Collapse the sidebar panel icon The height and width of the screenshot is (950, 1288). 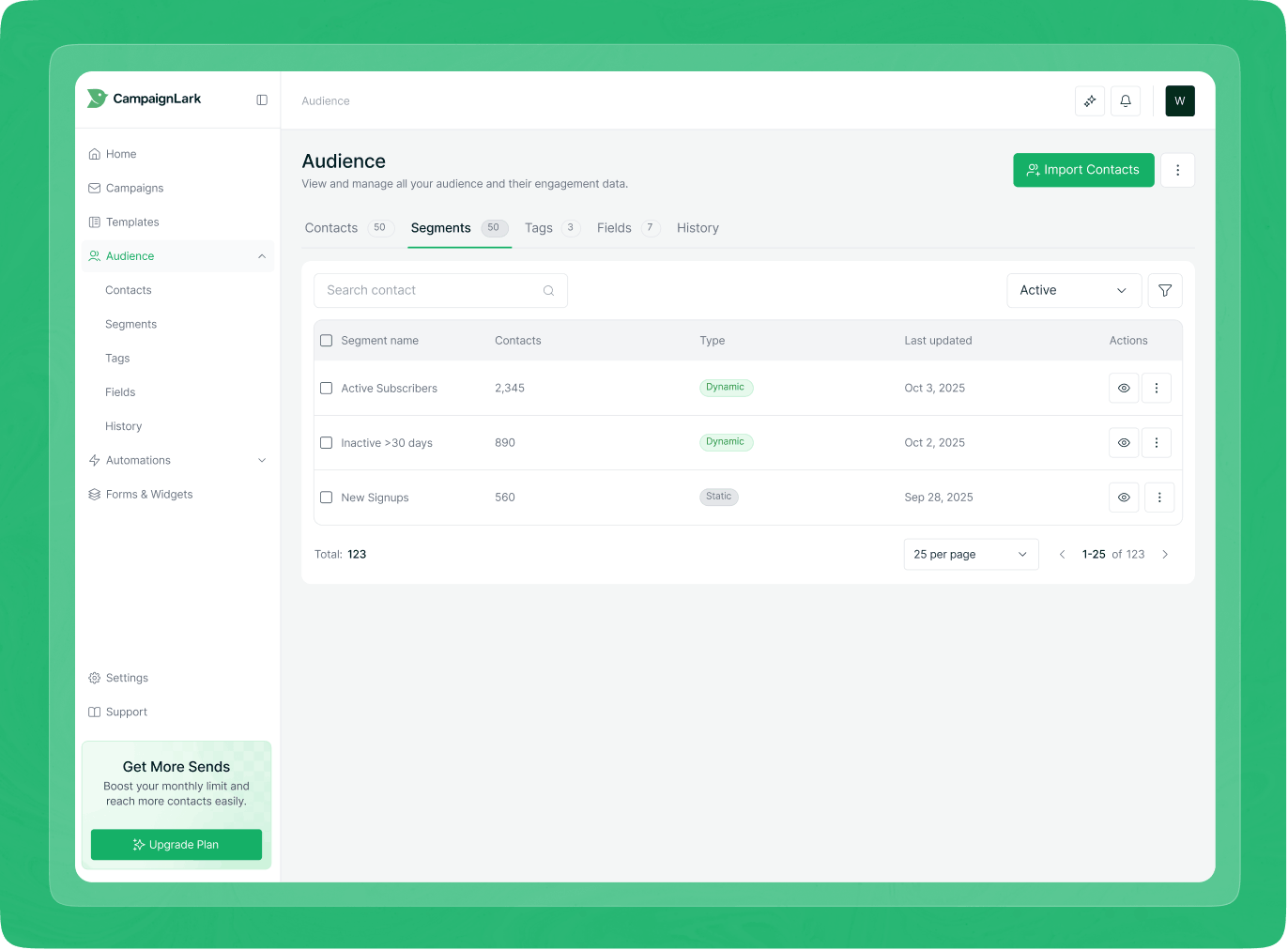[x=262, y=100]
